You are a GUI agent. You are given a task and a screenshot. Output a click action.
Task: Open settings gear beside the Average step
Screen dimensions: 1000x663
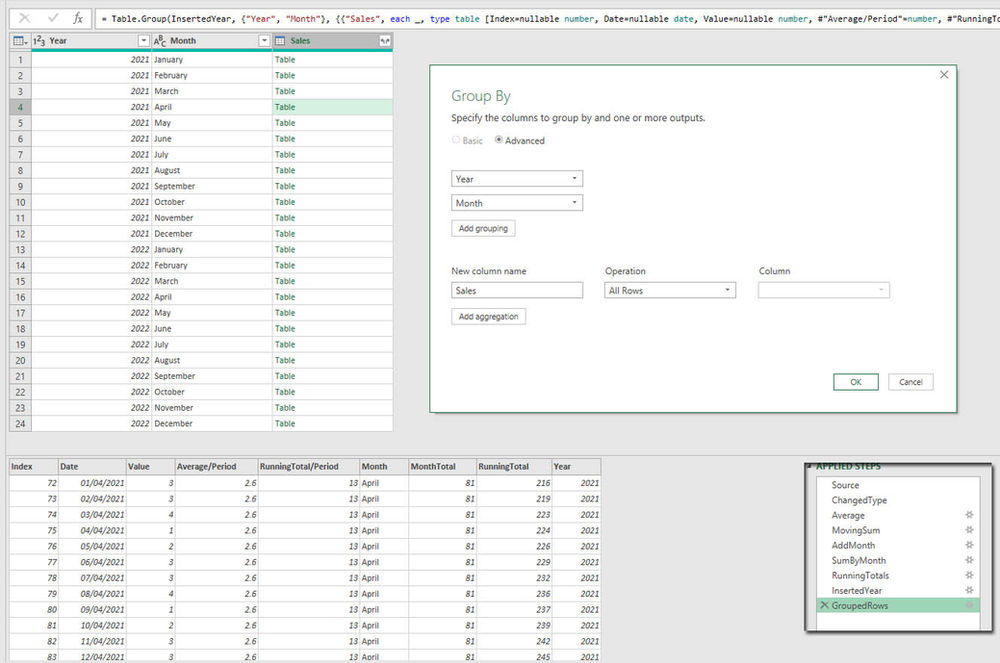pyautogui.click(x=968, y=514)
